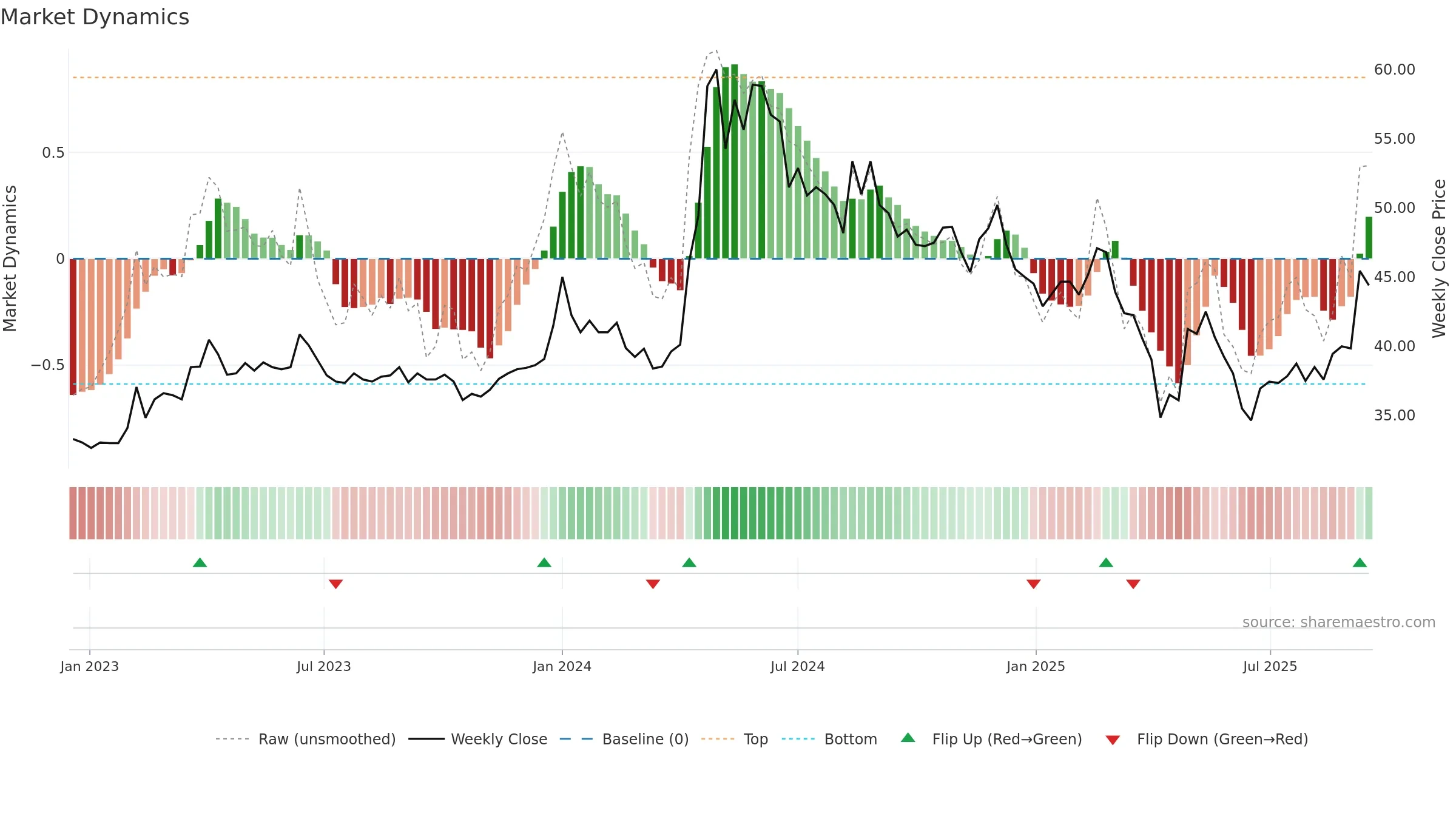Click the last green heatmap cell at strip end
The width and height of the screenshot is (1456, 819).
(x=1369, y=513)
